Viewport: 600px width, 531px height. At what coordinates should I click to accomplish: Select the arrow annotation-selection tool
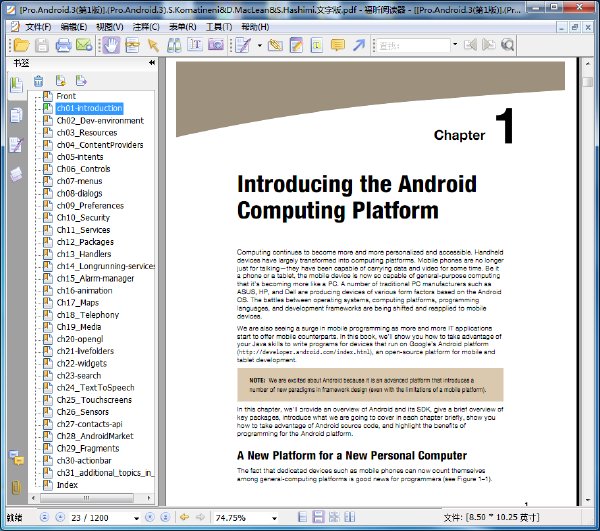[153, 45]
